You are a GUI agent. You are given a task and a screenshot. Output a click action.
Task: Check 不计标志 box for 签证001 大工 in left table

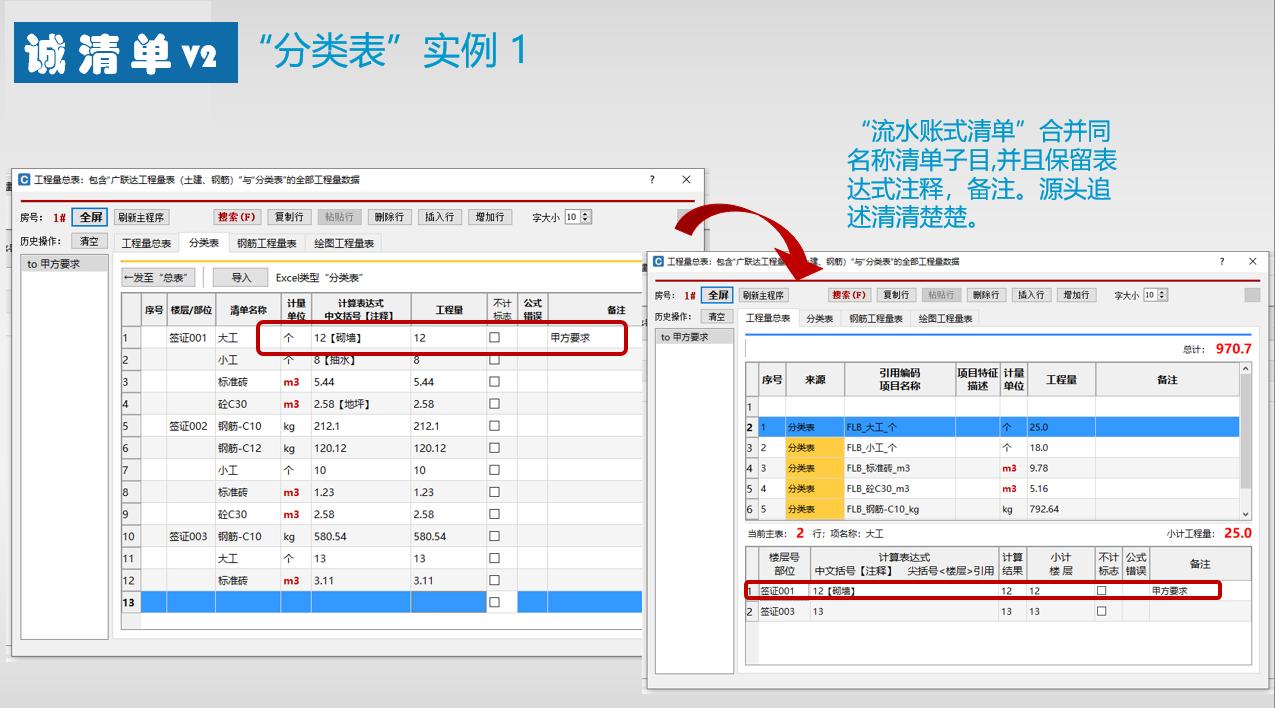(x=494, y=338)
